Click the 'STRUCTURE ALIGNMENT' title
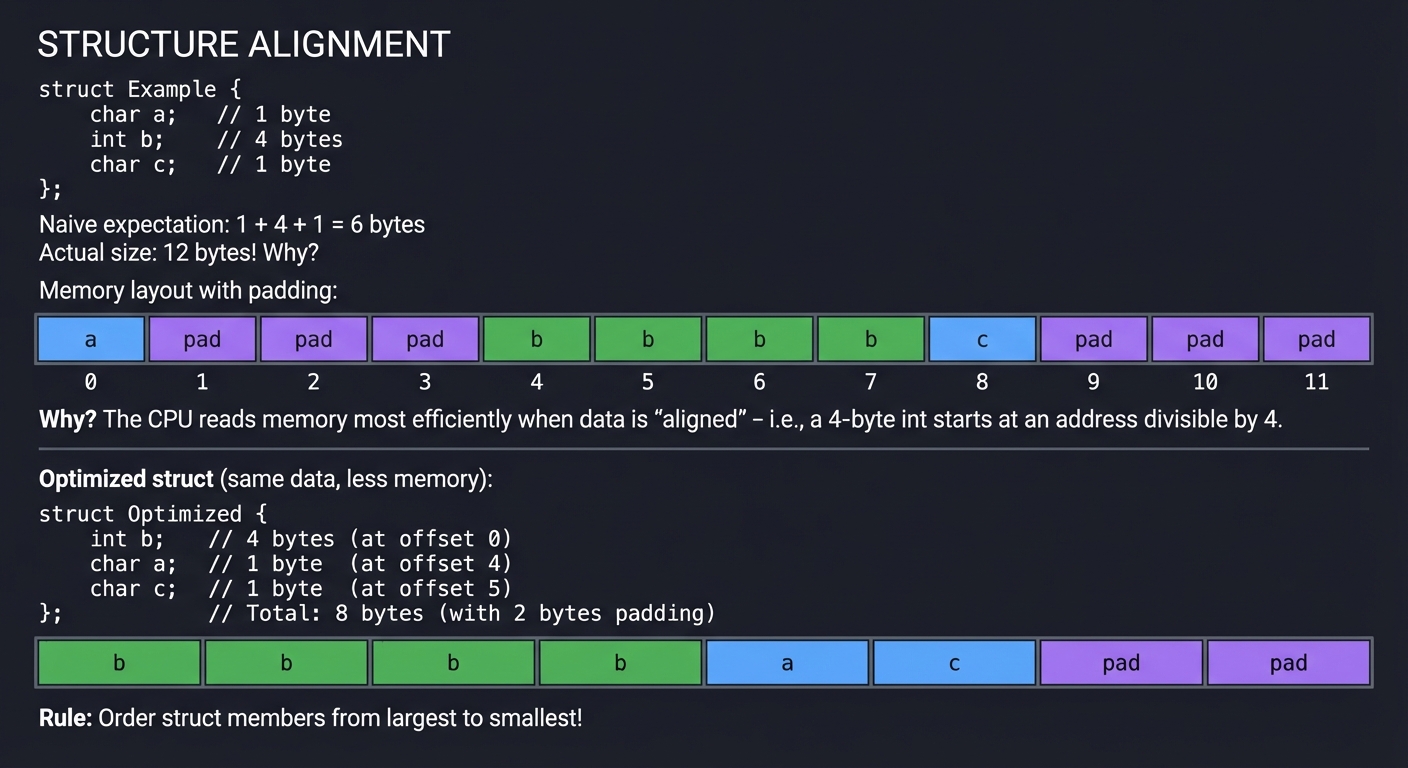Screen dimensions: 1408x768 (244, 45)
